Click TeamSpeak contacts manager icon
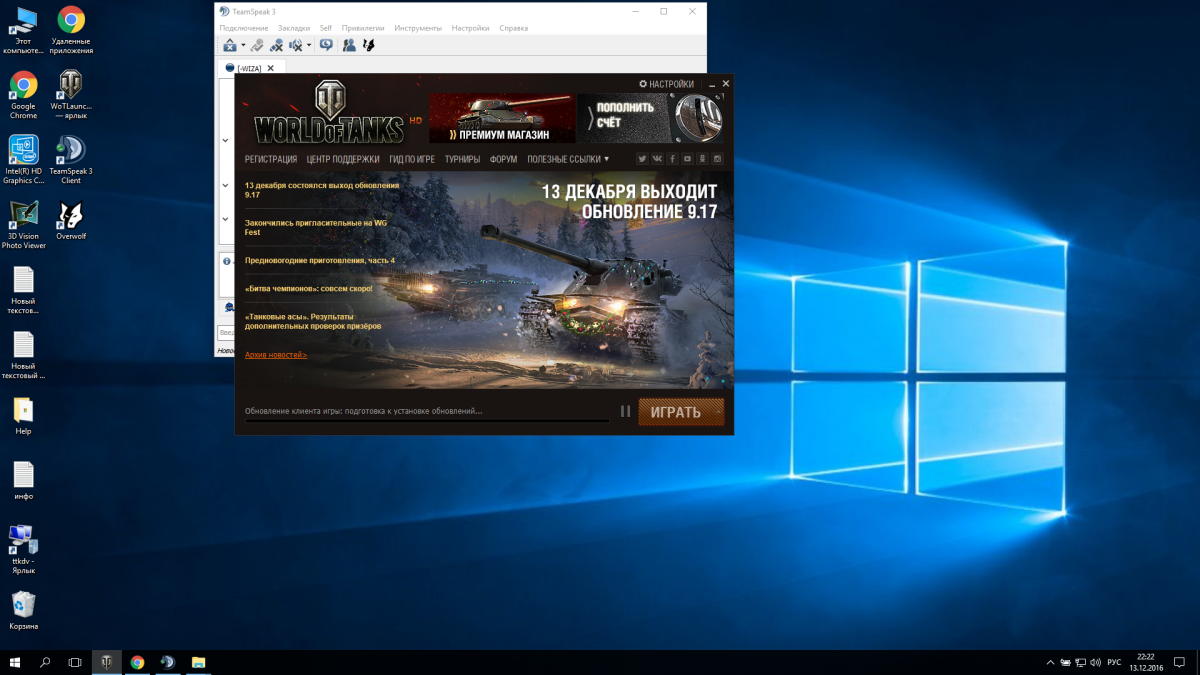 tap(349, 45)
